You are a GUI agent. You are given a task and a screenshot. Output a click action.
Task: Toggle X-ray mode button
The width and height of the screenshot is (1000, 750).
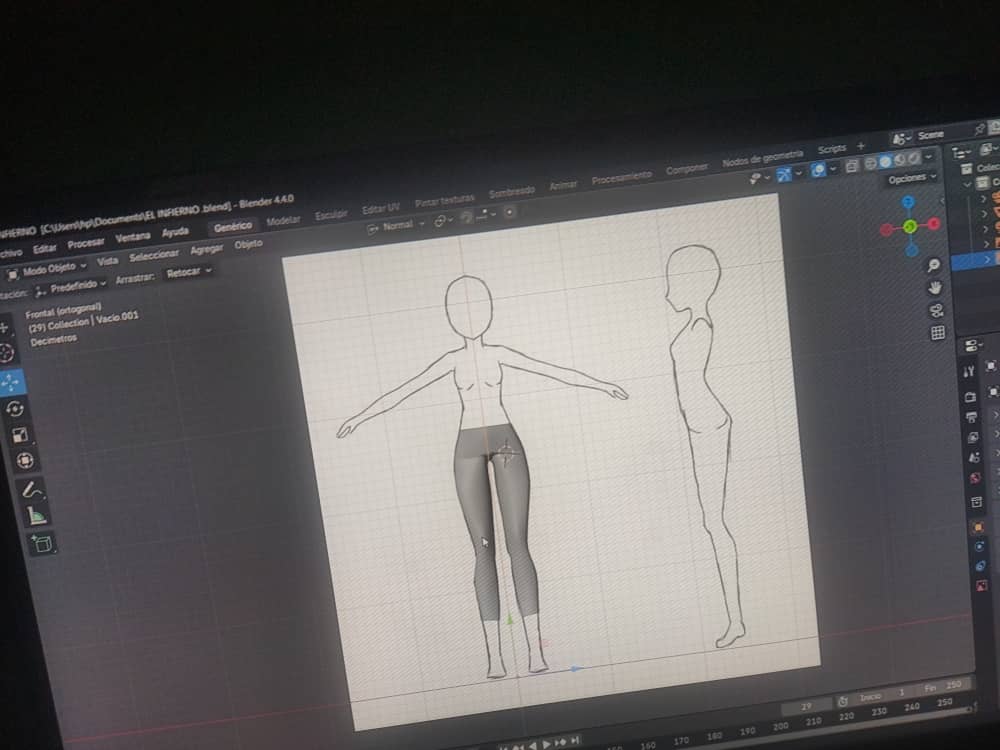pyautogui.click(x=851, y=166)
